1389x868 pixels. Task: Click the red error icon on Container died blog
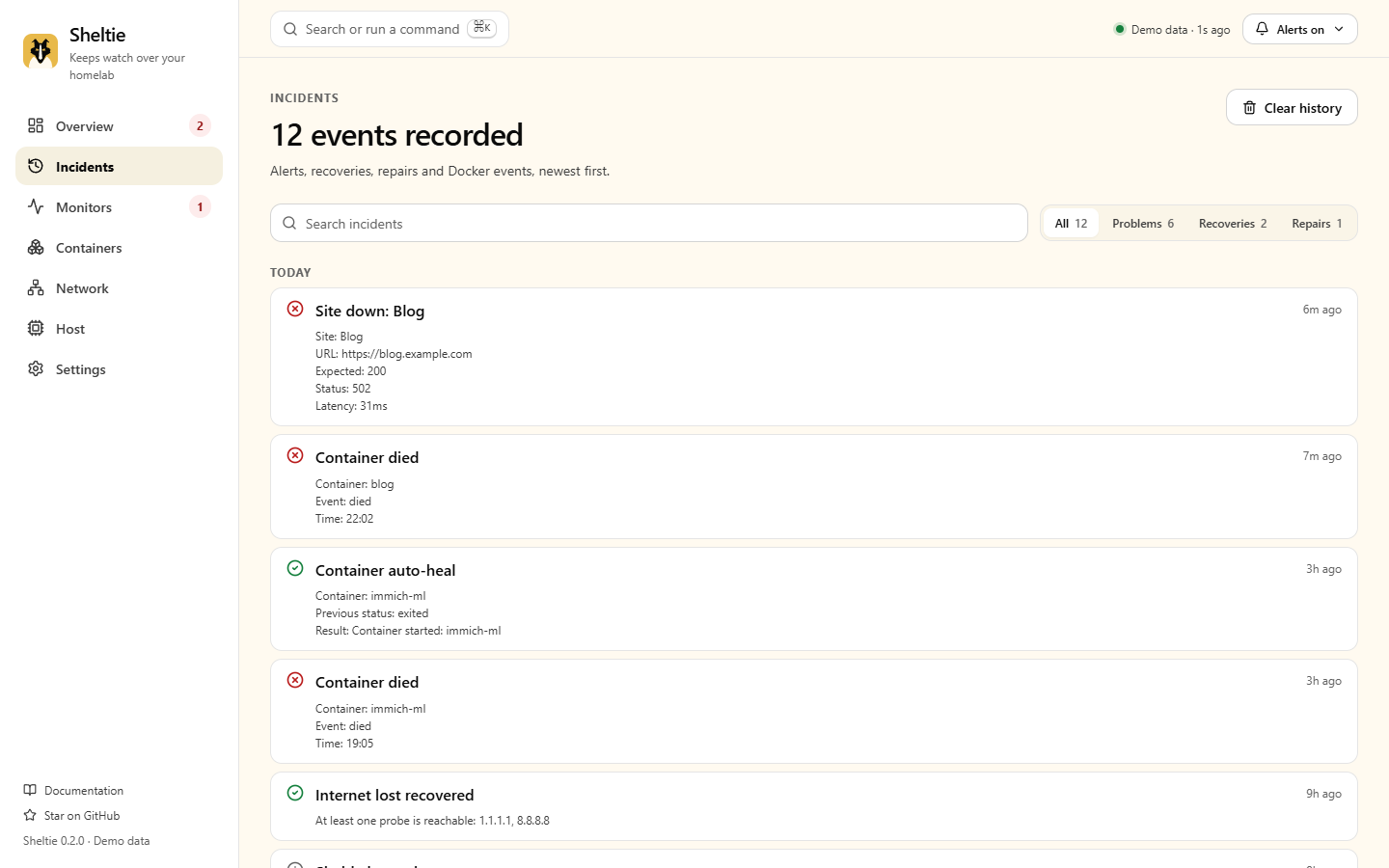click(295, 455)
